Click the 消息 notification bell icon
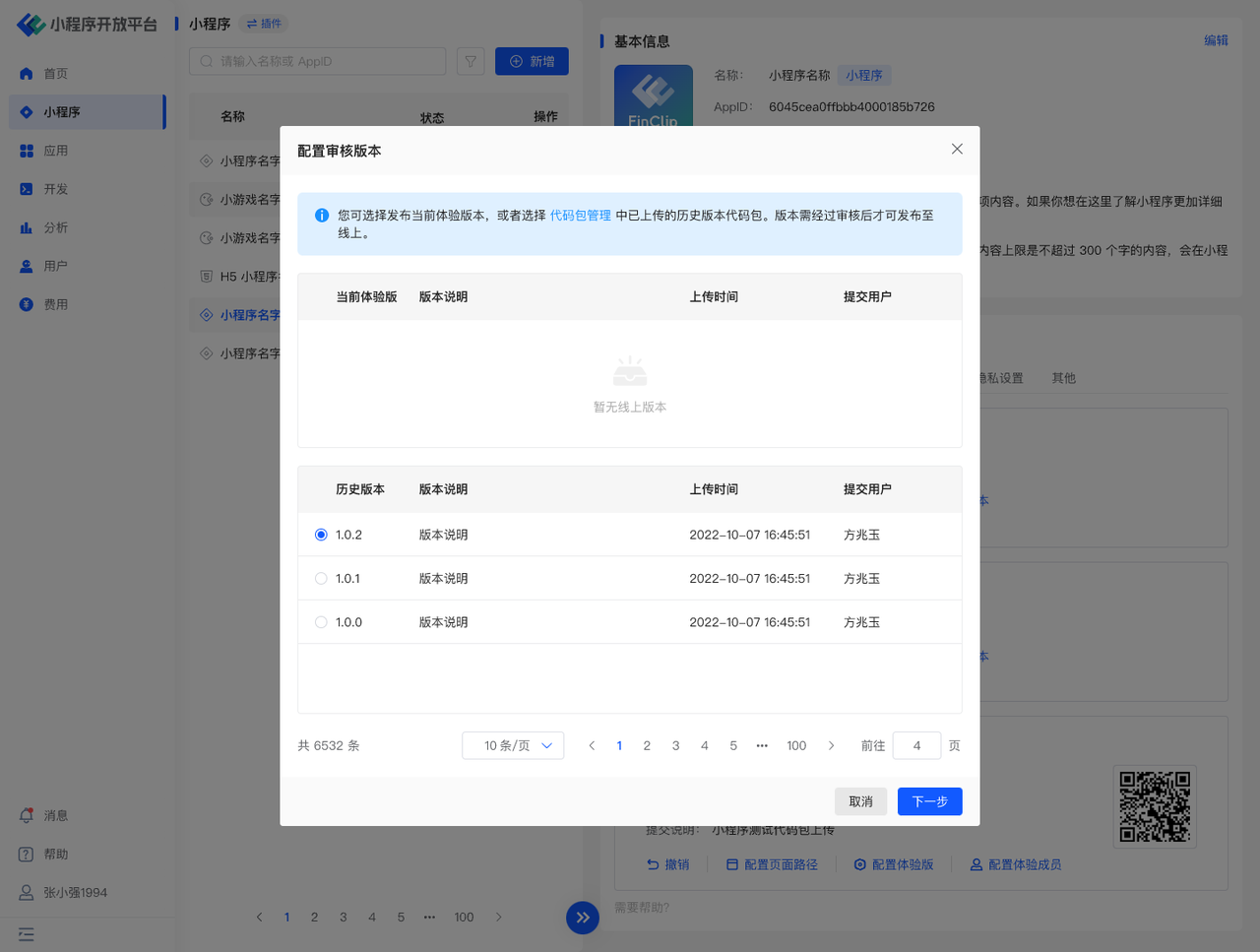The image size is (1260, 952). pos(27,815)
